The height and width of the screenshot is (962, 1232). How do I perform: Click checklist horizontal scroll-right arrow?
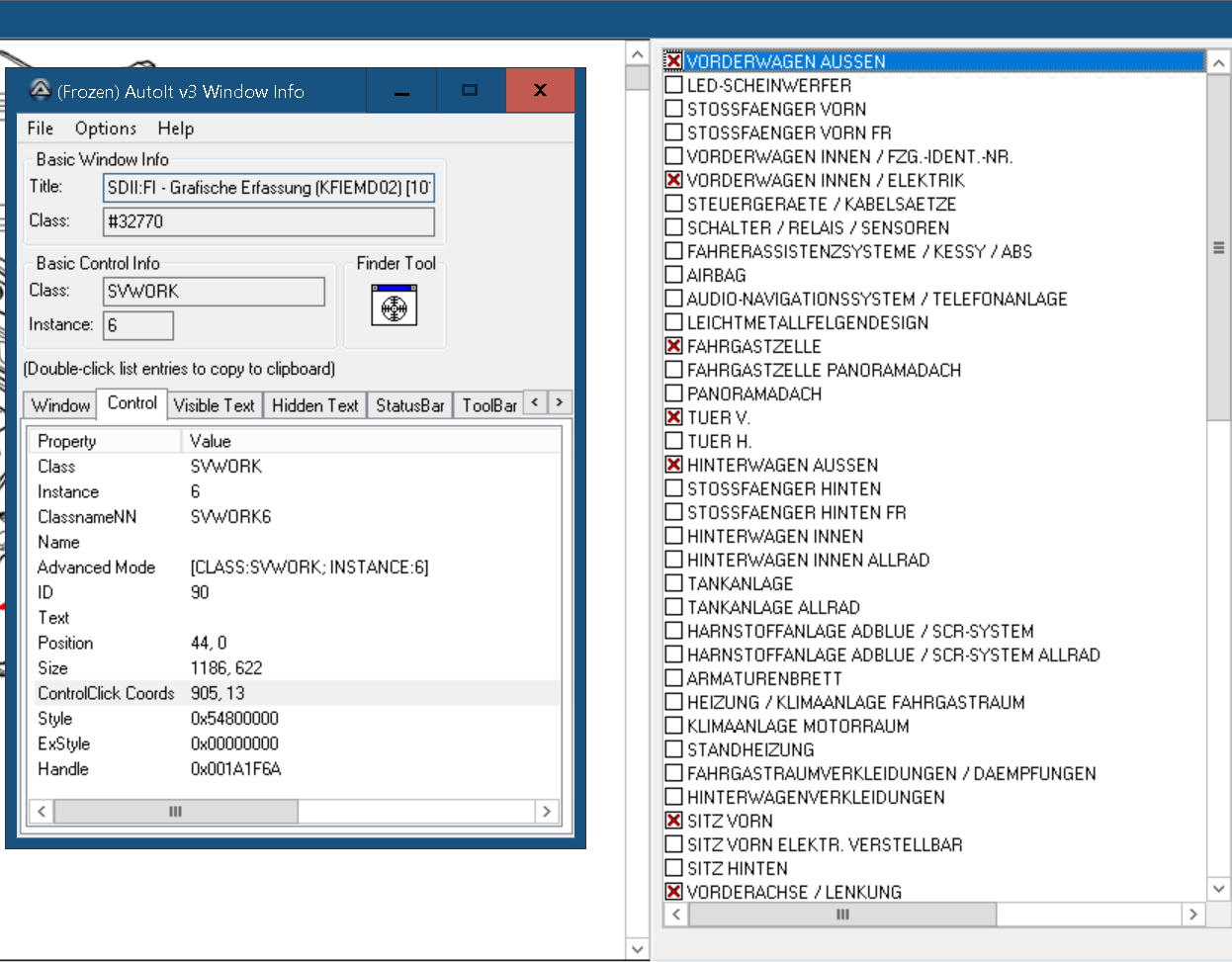pyautogui.click(x=1193, y=915)
